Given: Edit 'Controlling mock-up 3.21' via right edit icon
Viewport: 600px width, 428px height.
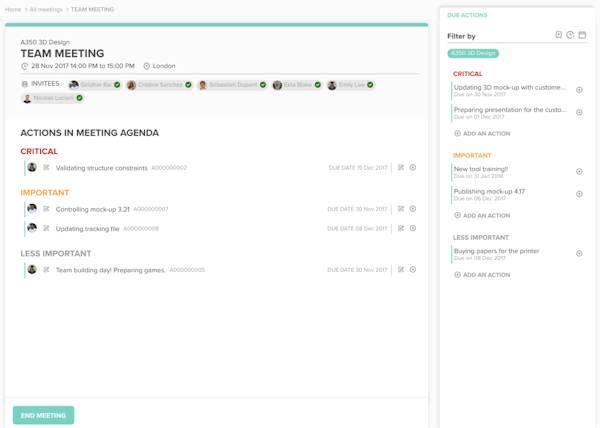Looking at the screenshot, I should (401, 209).
